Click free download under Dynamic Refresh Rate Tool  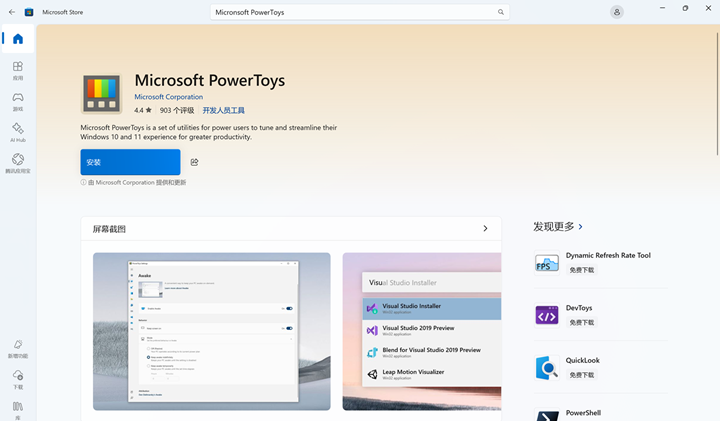[x=582, y=270]
